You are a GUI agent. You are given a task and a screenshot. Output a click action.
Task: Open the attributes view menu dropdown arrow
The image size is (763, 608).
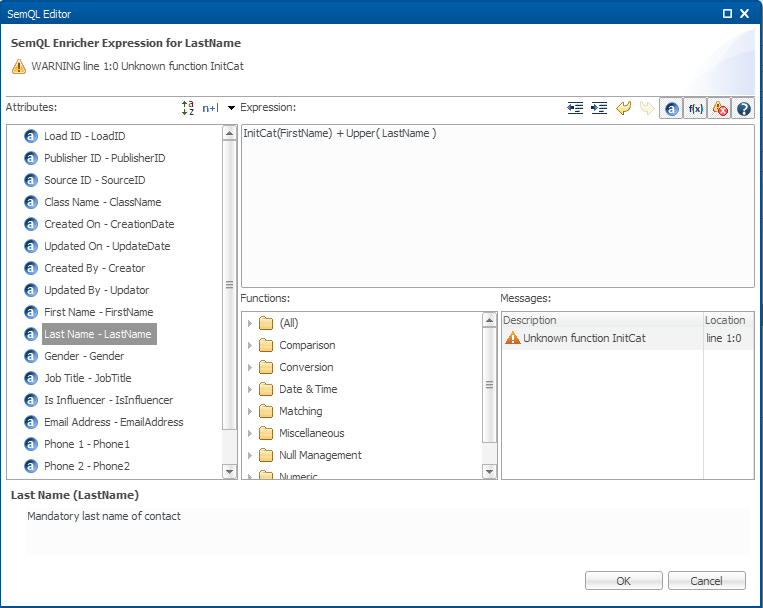pyautogui.click(x=231, y=108)
